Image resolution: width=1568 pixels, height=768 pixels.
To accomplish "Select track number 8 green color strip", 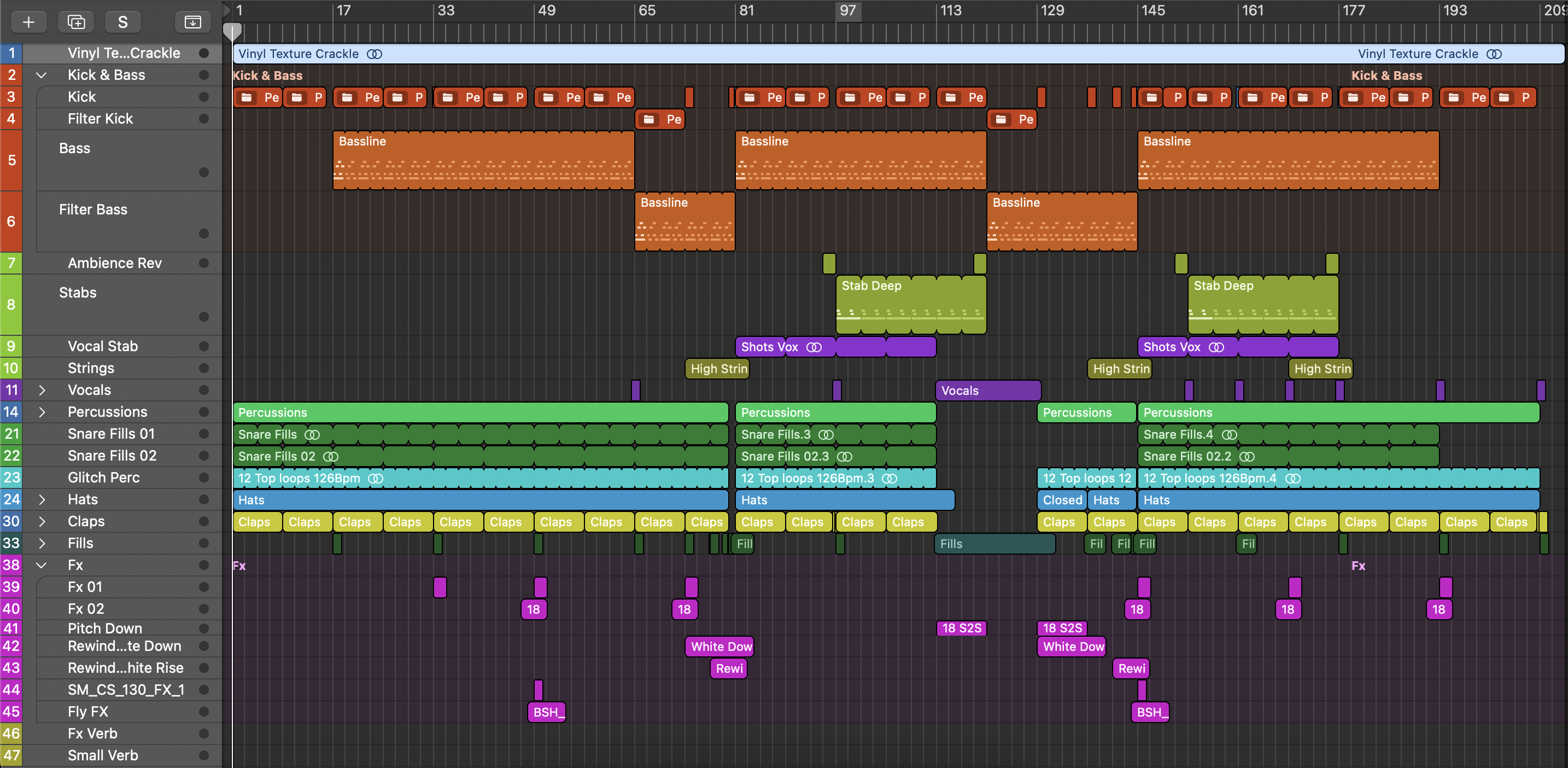I will (11, 305).
